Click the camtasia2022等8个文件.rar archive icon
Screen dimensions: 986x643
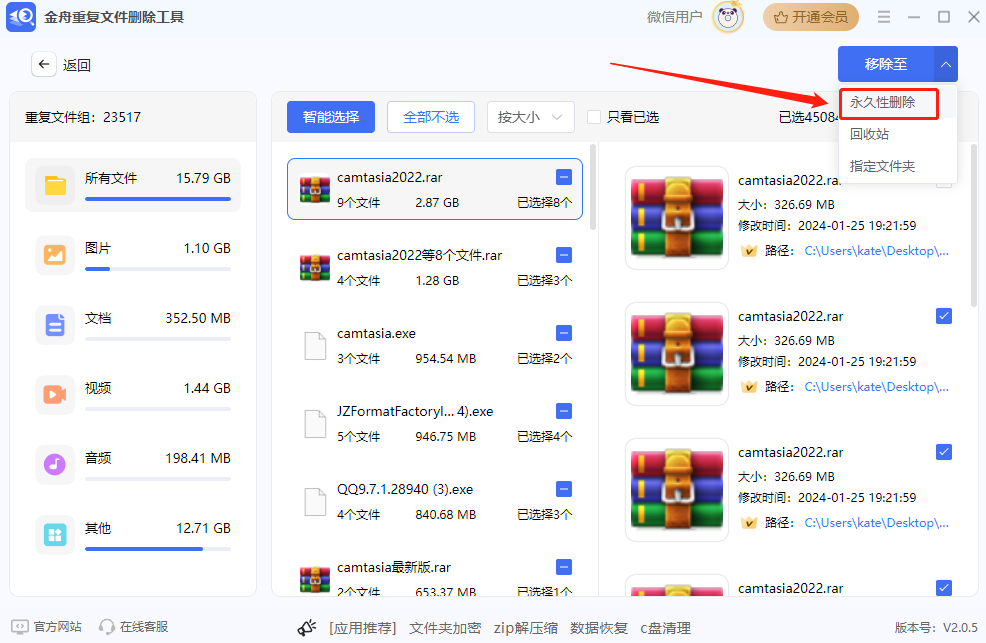tap(315, 267)
